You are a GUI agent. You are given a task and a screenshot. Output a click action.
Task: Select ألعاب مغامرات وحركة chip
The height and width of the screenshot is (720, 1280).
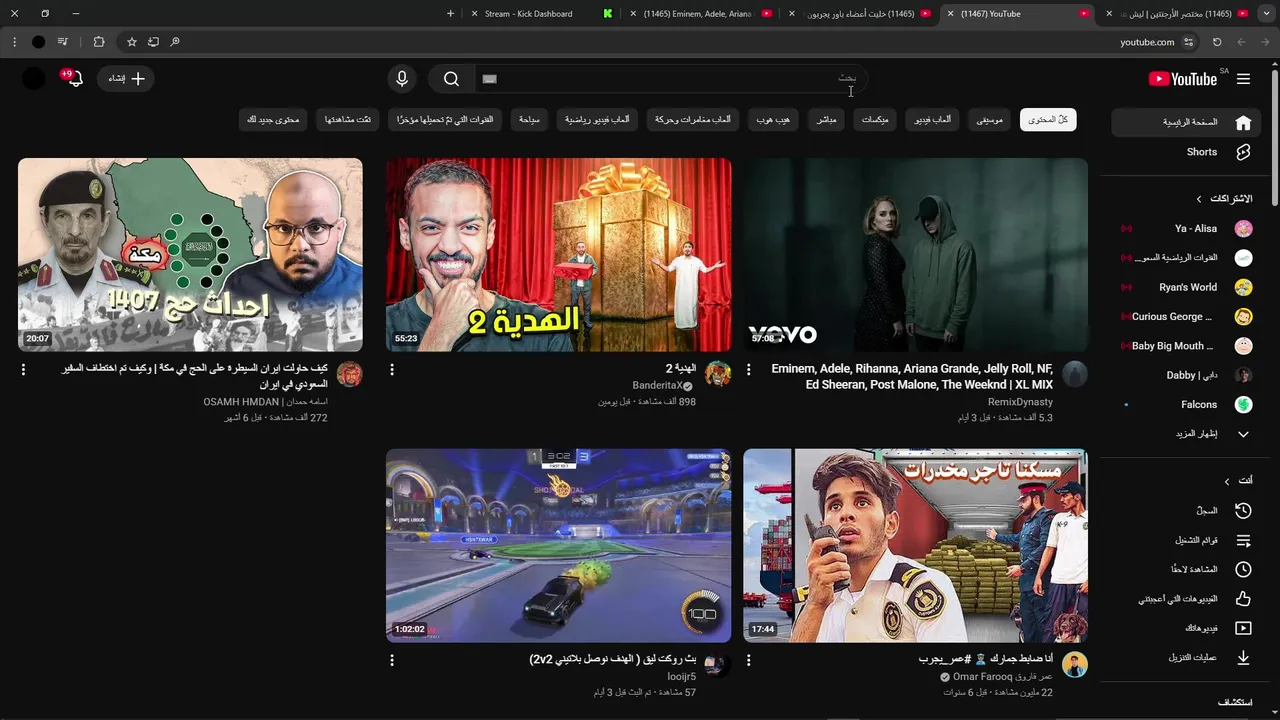pos(692,120)
